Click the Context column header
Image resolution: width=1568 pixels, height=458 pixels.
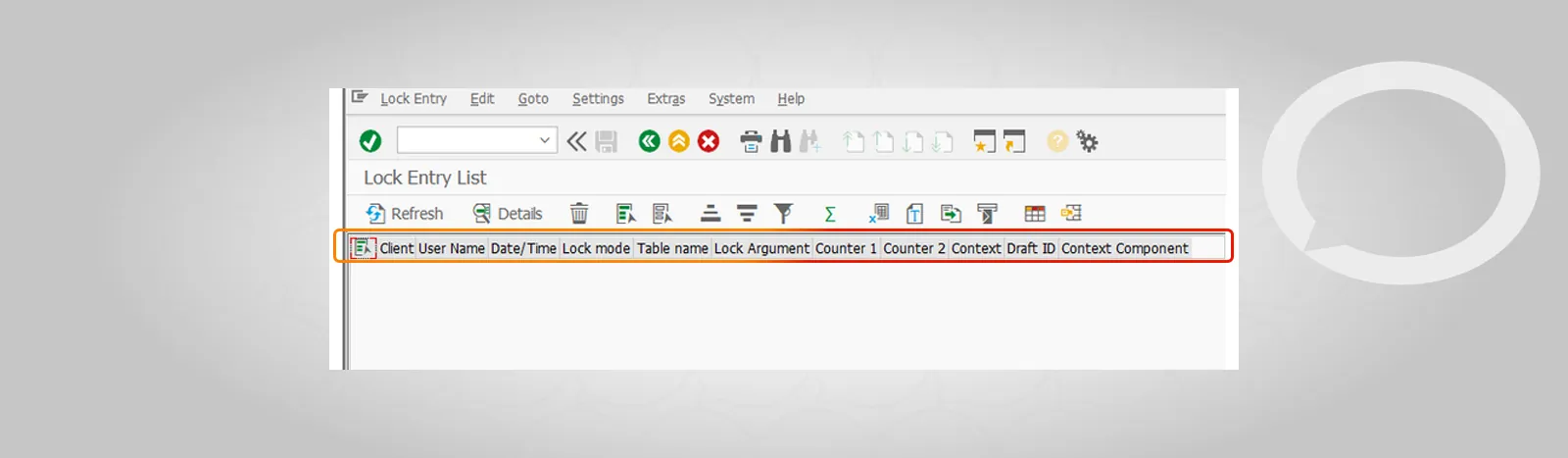976,248
